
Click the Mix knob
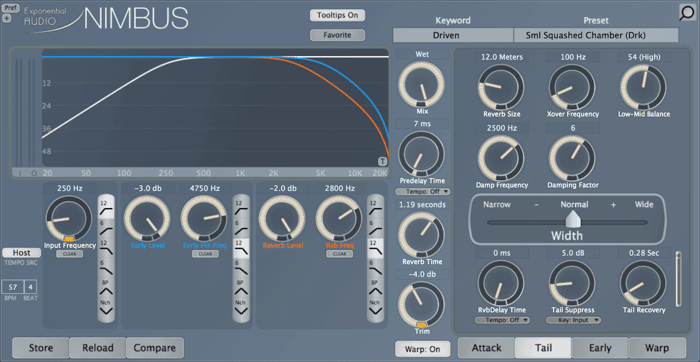tap(421, 84)
